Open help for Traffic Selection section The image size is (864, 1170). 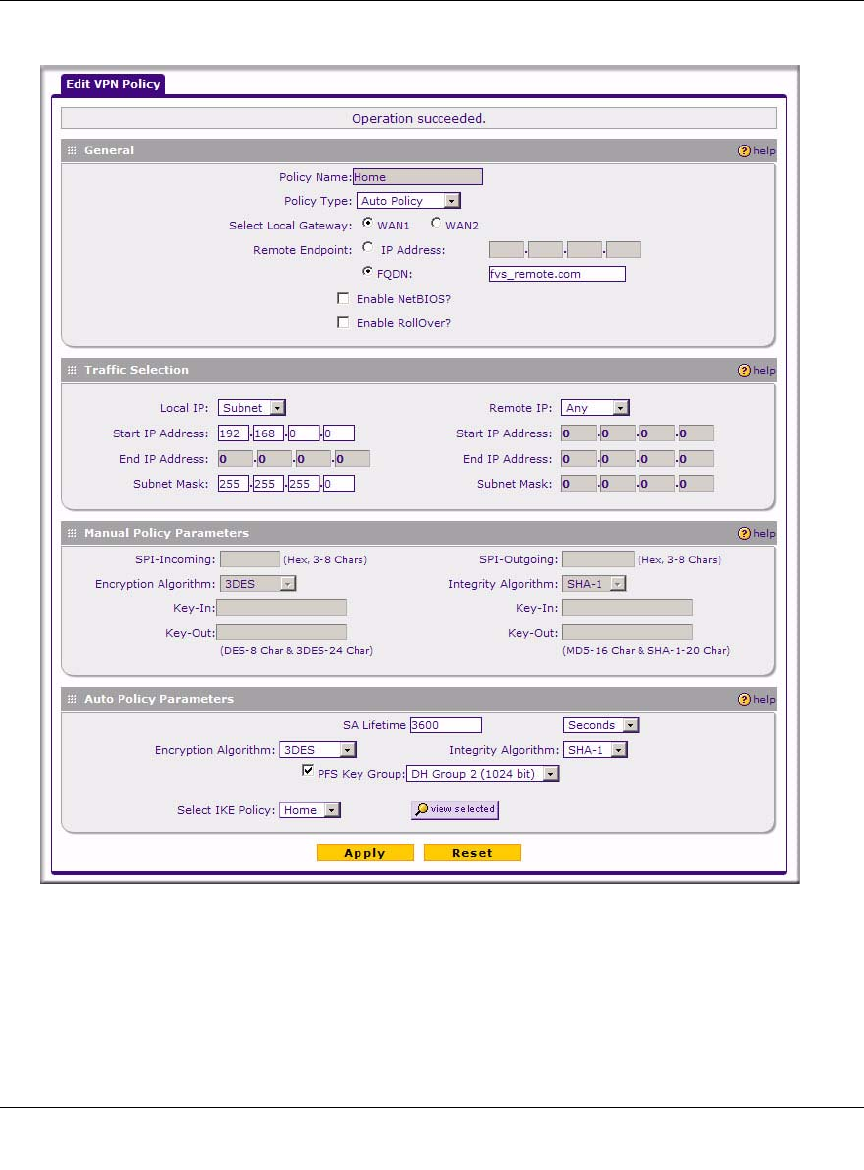point(757,371)
